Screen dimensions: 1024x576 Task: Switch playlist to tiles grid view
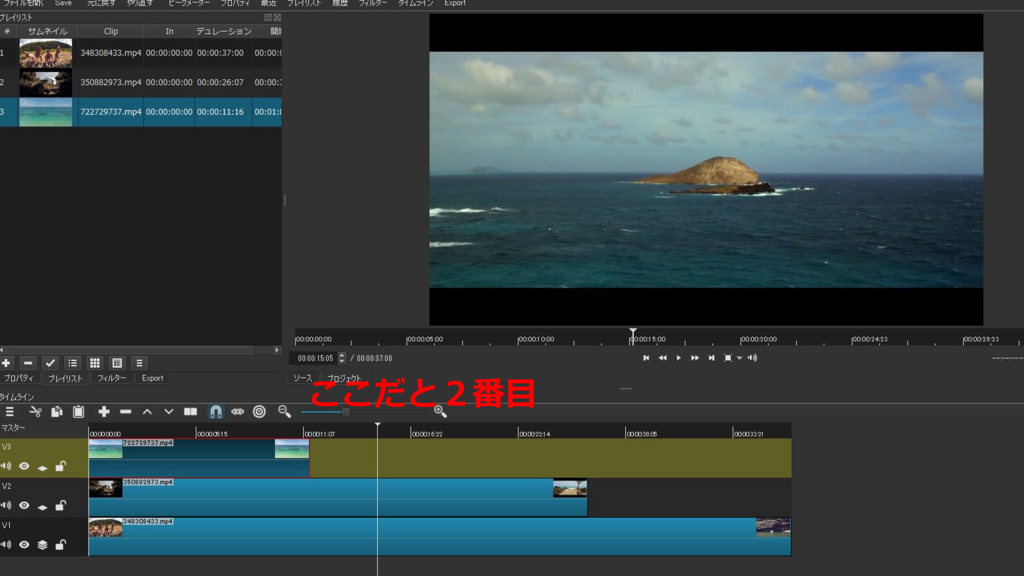[x=95, y=363]
